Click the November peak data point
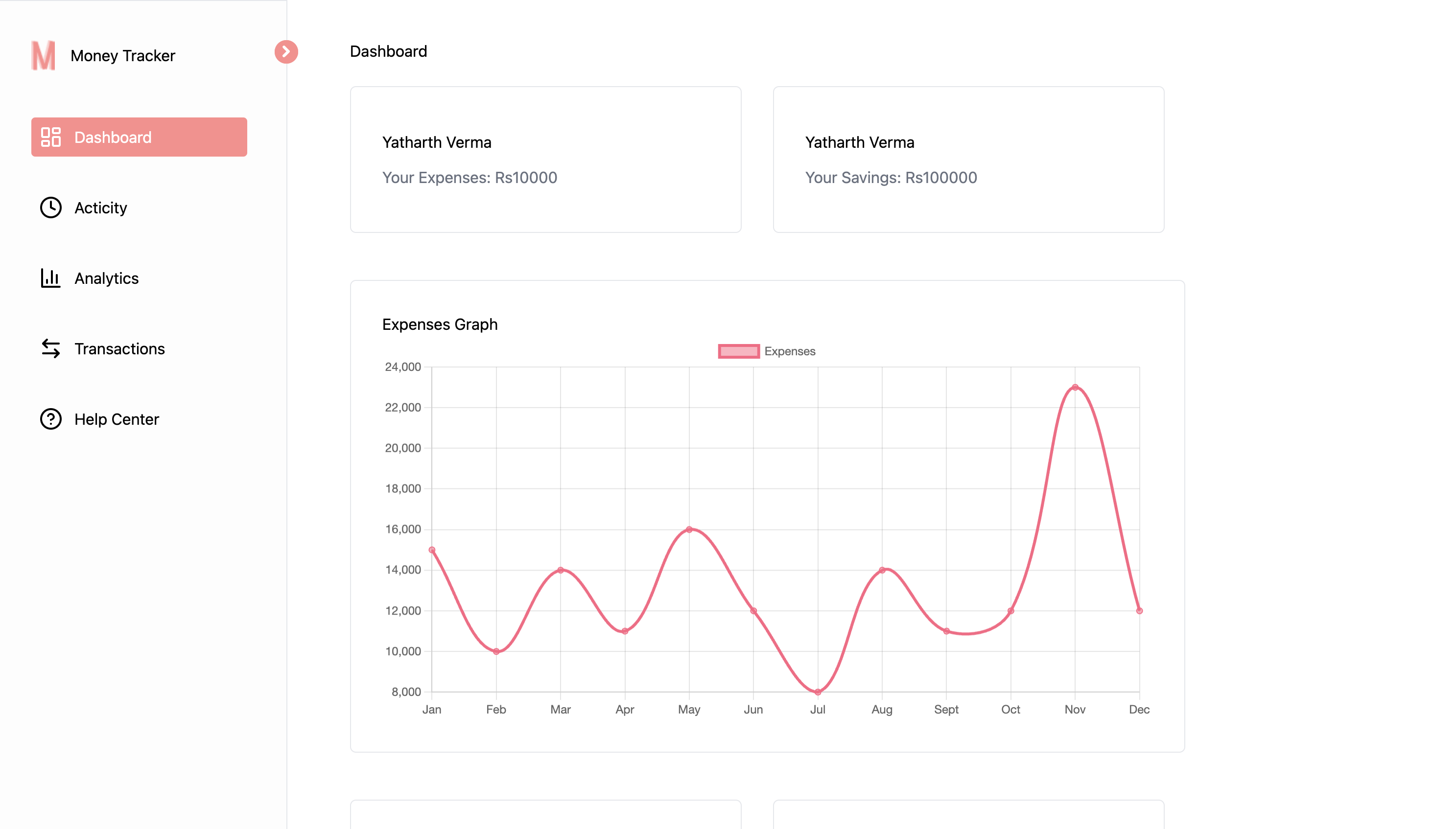1456x829 pixels. [1076, 387]
